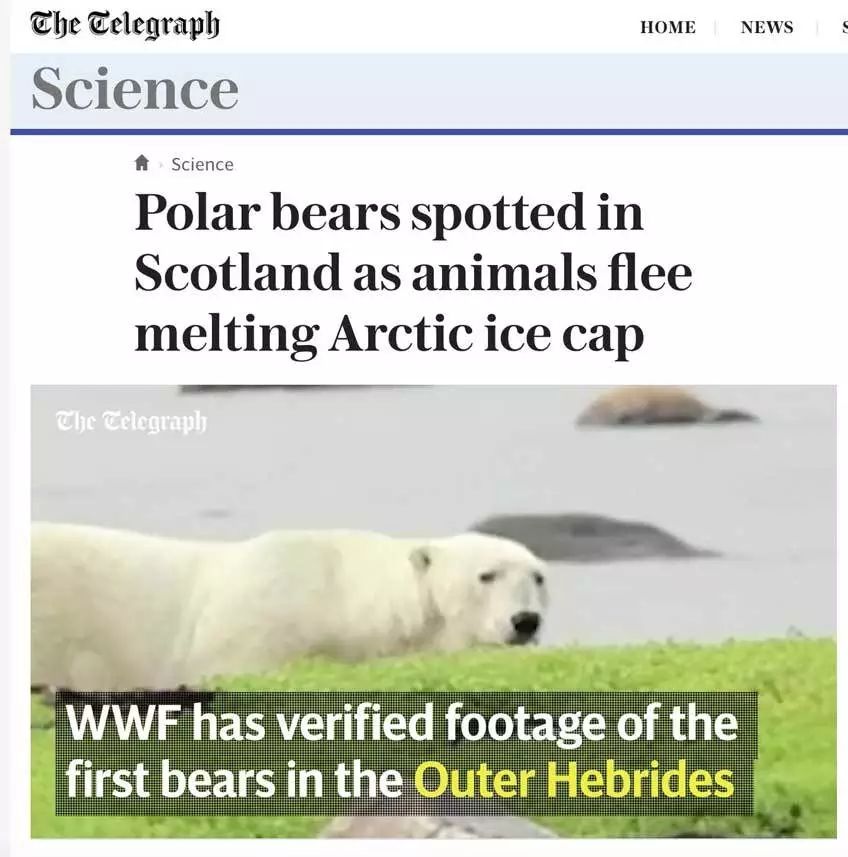848x857 pixels.
Task: Click the breadcrumb separator arrow before Science
Action: pyautogui.click(x=161, y=164)
